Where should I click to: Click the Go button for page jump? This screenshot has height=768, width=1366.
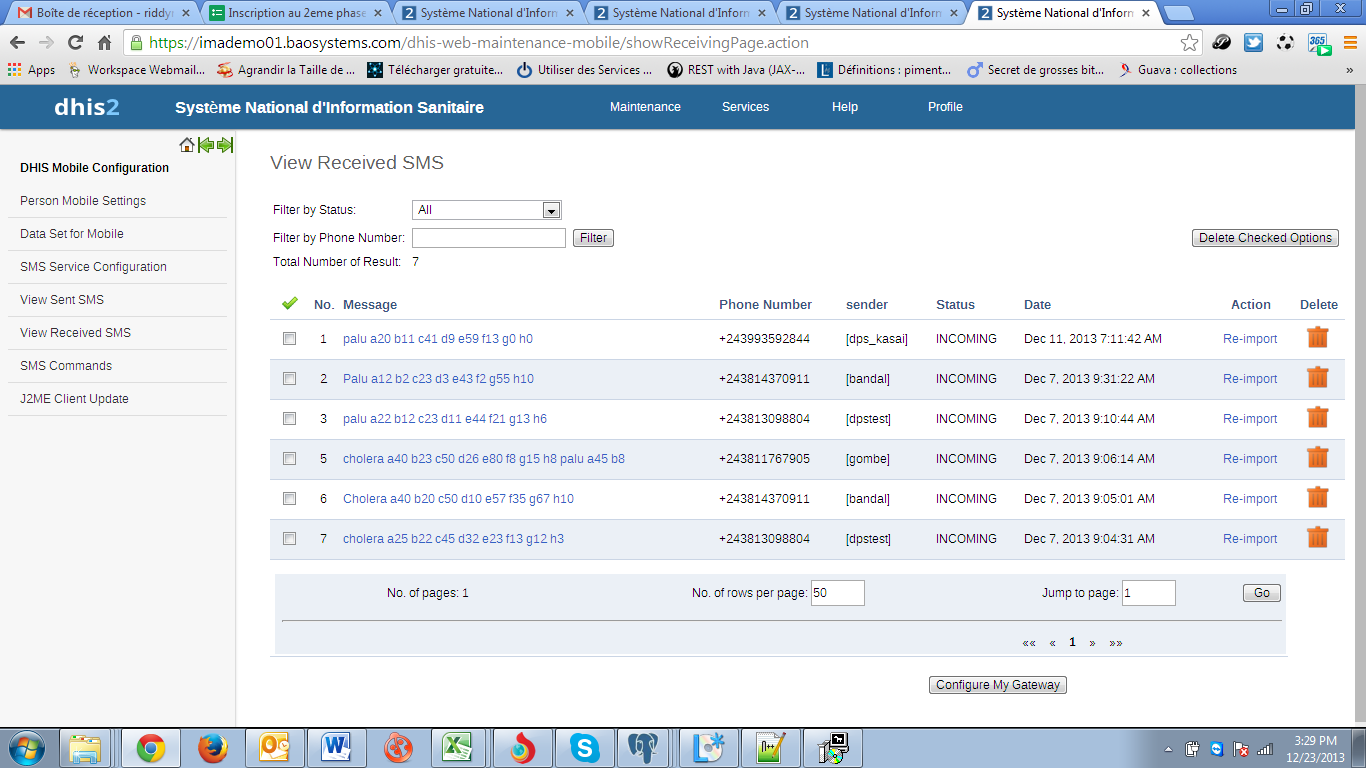(1262, 593)
